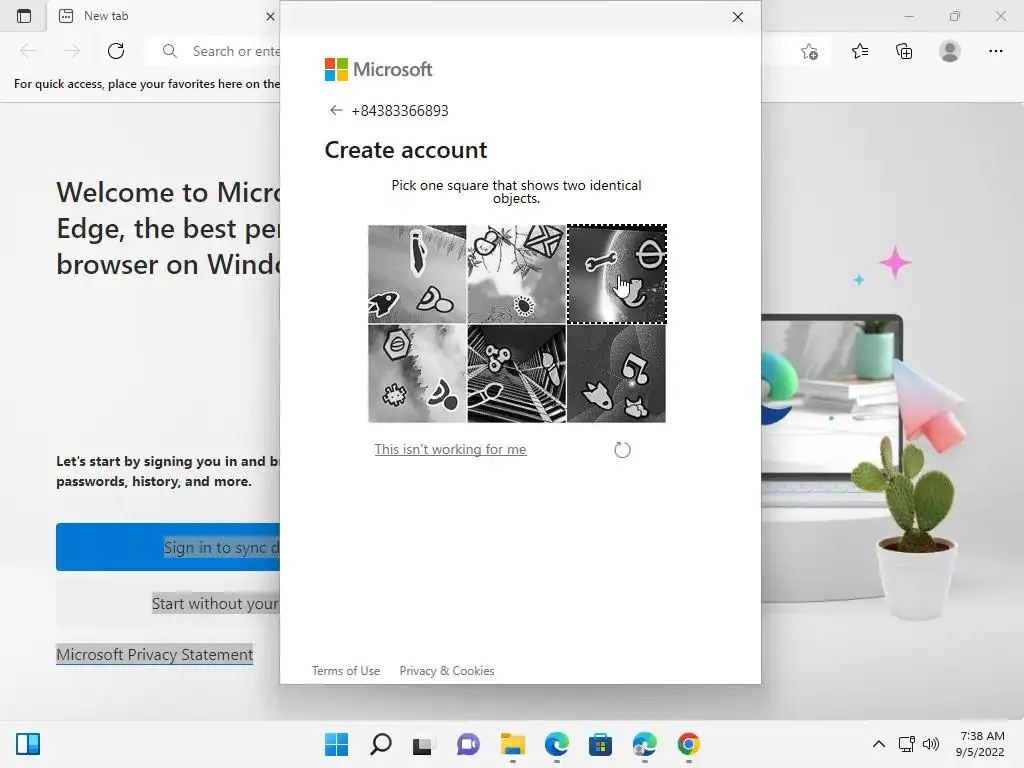
Task: Close the Create account dialog
Action: 738,17
